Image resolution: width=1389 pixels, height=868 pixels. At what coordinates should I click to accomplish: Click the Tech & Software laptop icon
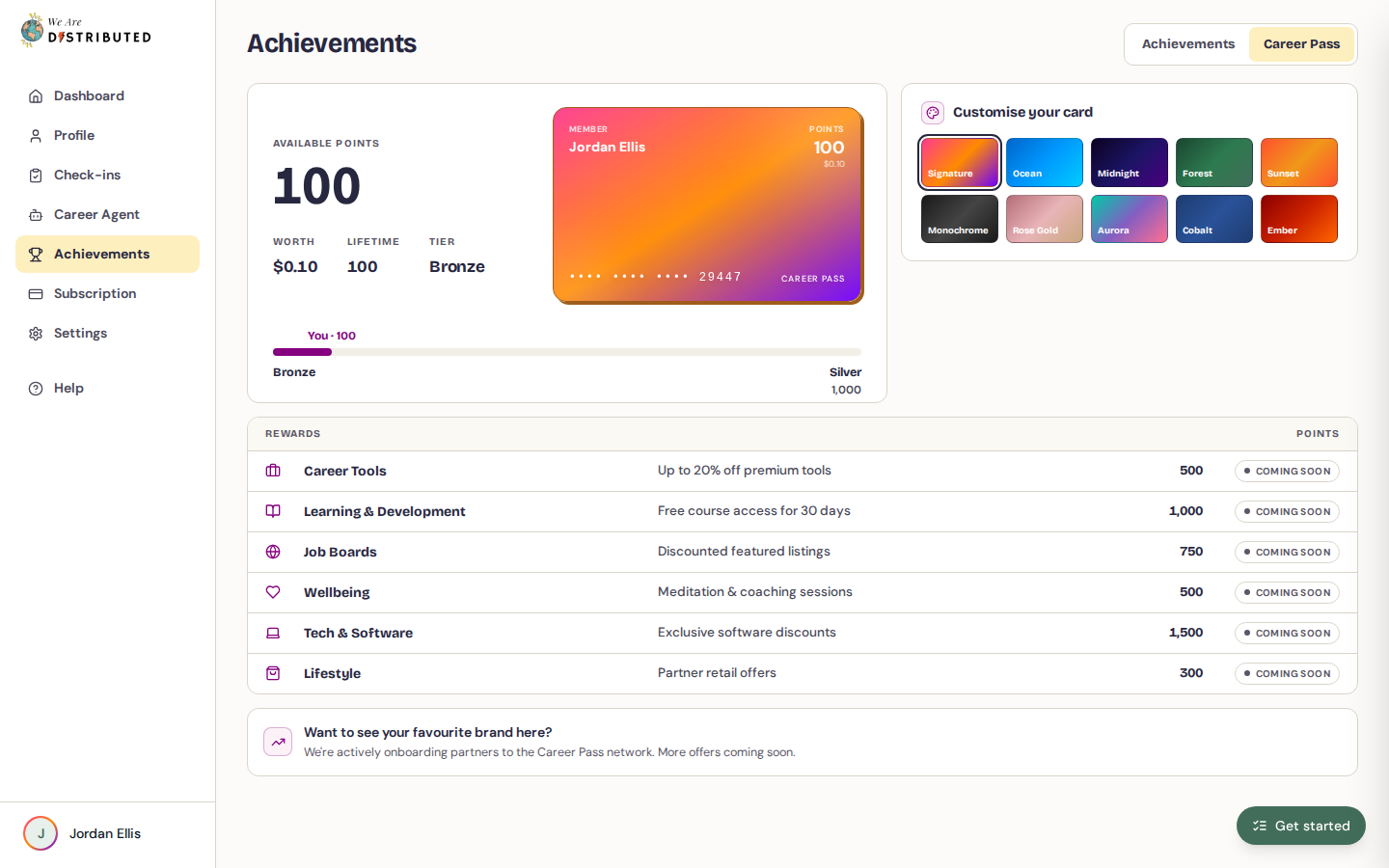[273, 633]
